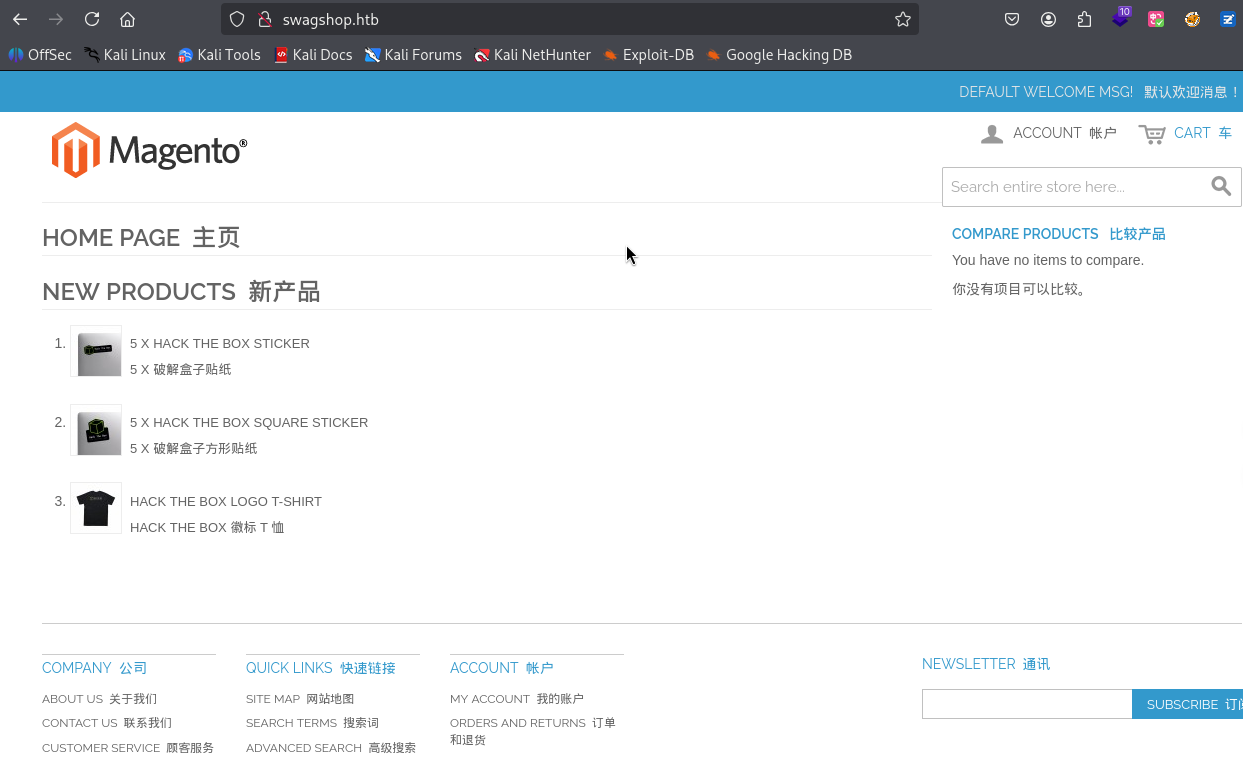Click the COMPARE PRODUCTS heading

point(1059,234)
